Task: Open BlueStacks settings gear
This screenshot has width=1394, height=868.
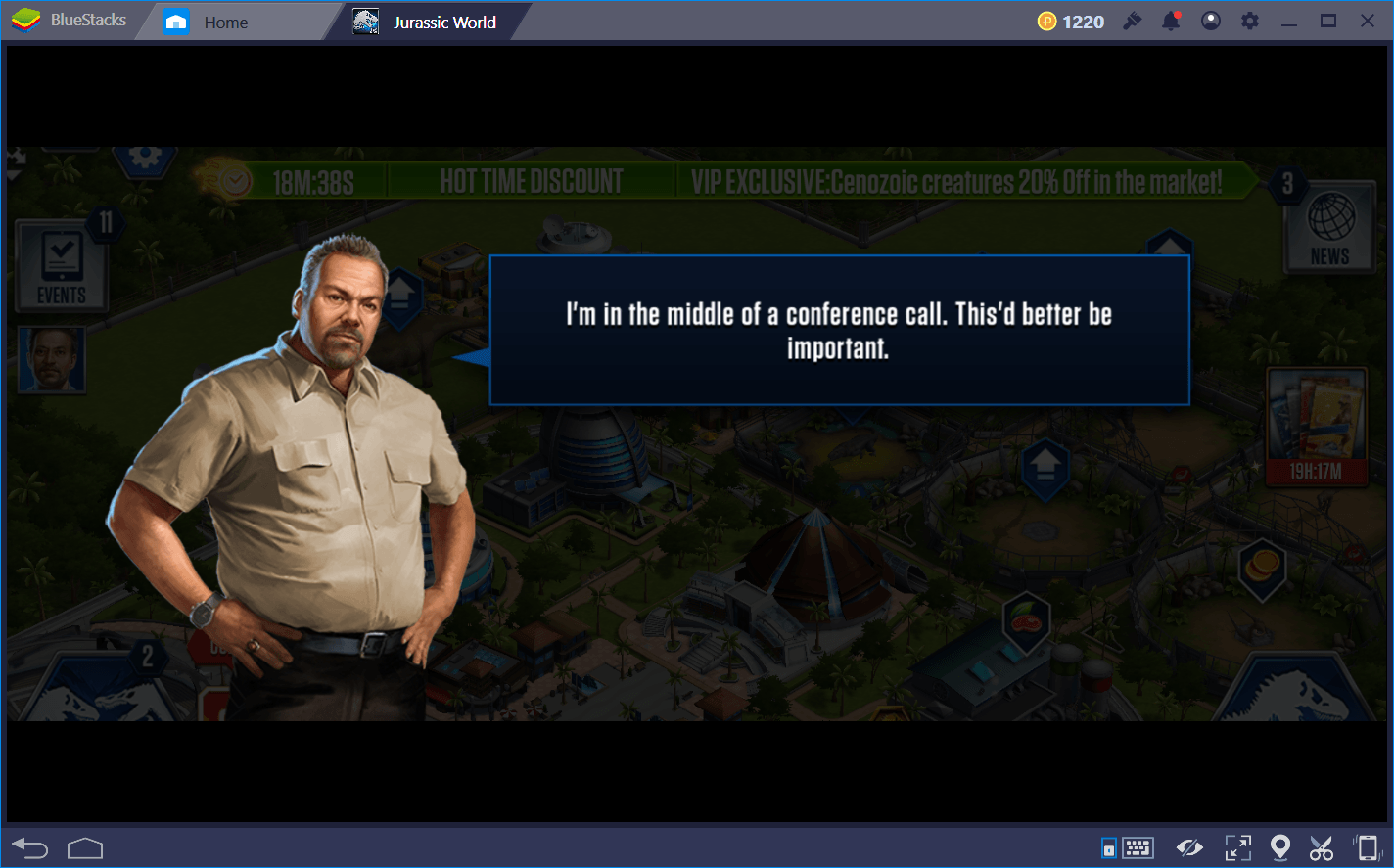Action: [1250, 21]
